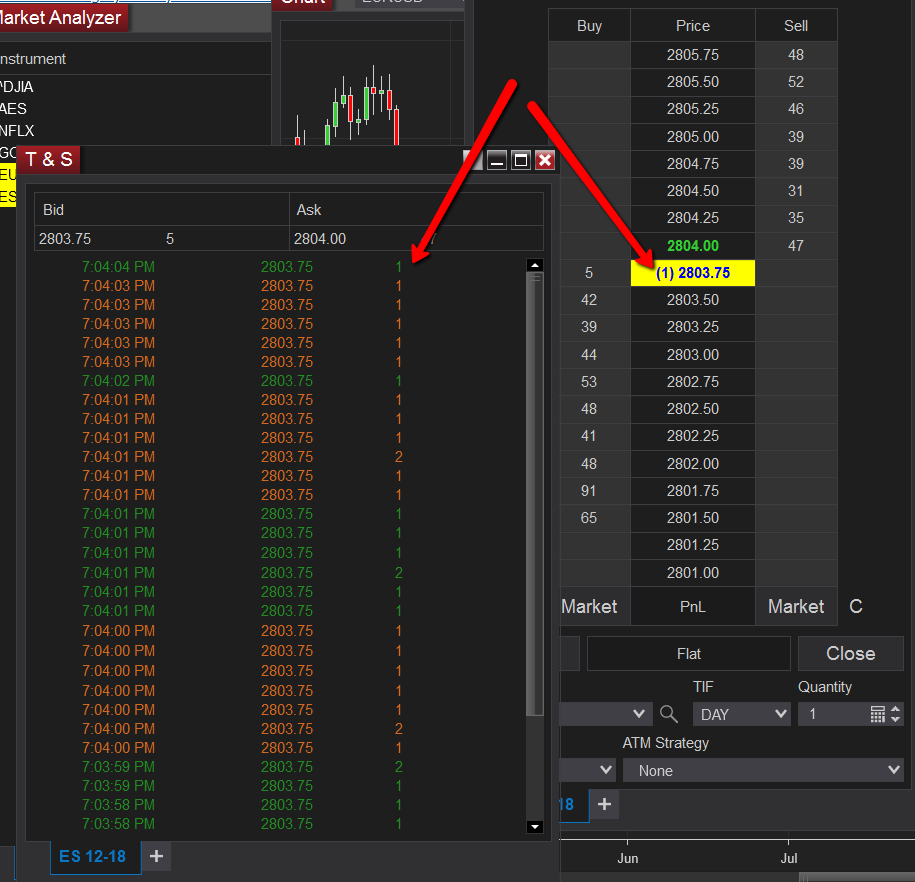Click Instrument column header in Market Analyzer
The width and height of the screenshot is (915, 882).
coord(135,59)
